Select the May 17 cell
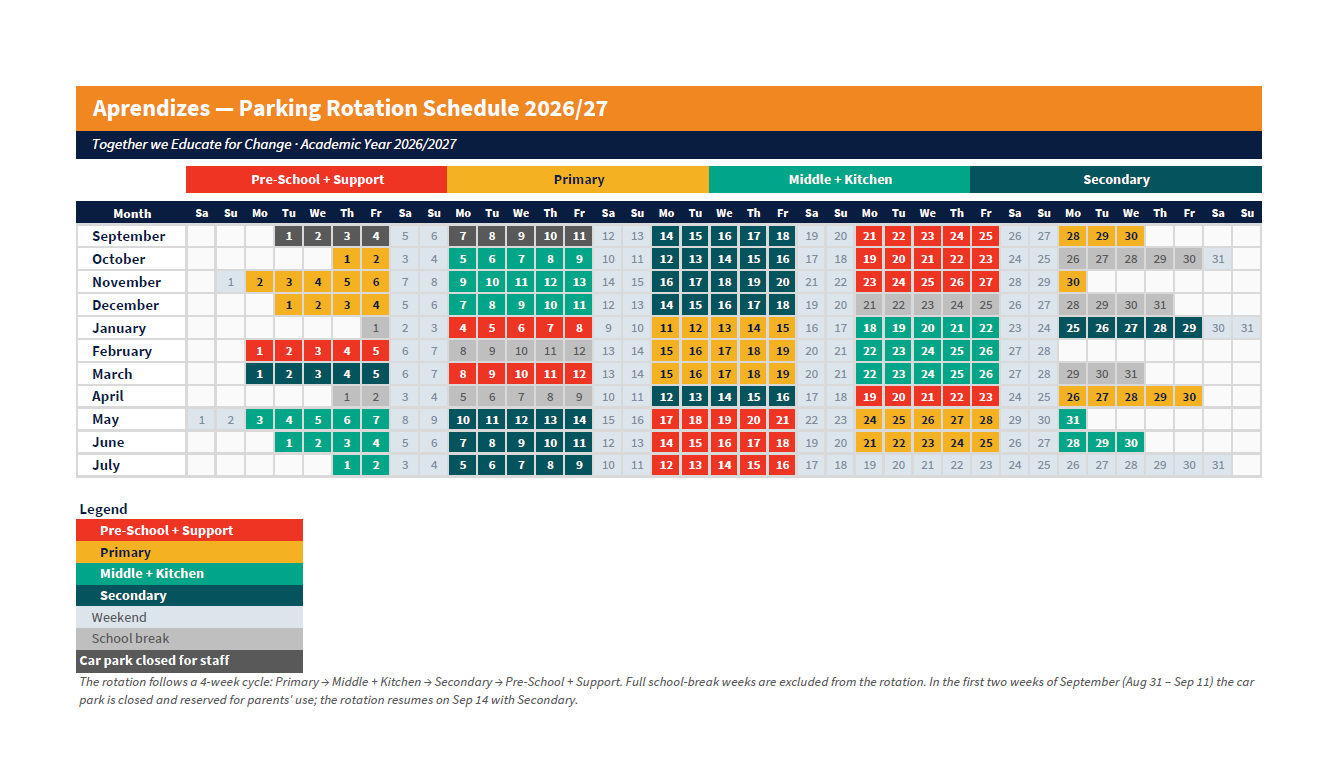1322x770 pixels. [666, 420]
